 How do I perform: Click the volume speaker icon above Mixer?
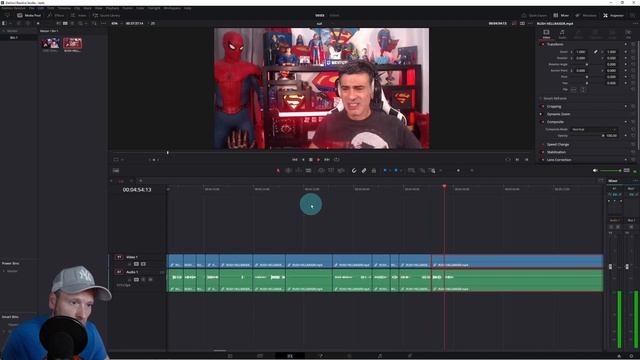pos(595,171)
